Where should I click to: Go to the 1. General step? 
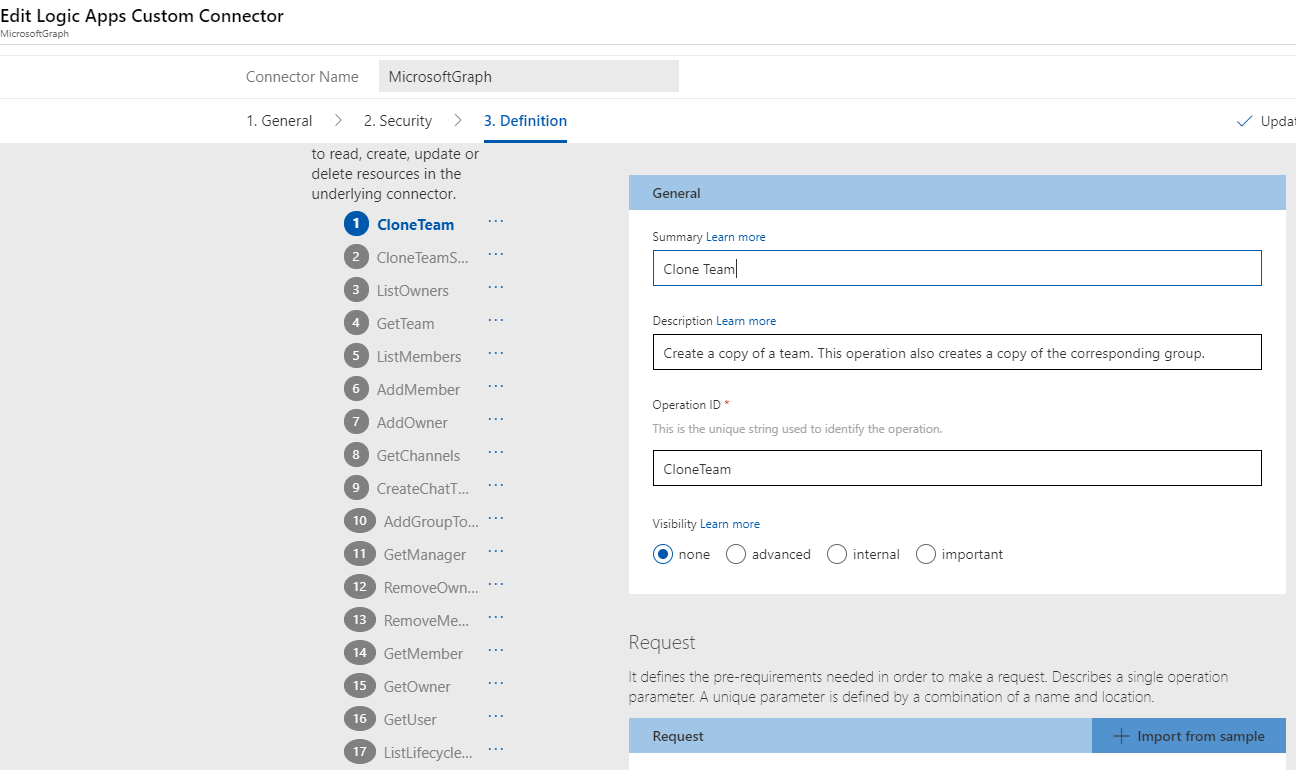pos(279,121)
